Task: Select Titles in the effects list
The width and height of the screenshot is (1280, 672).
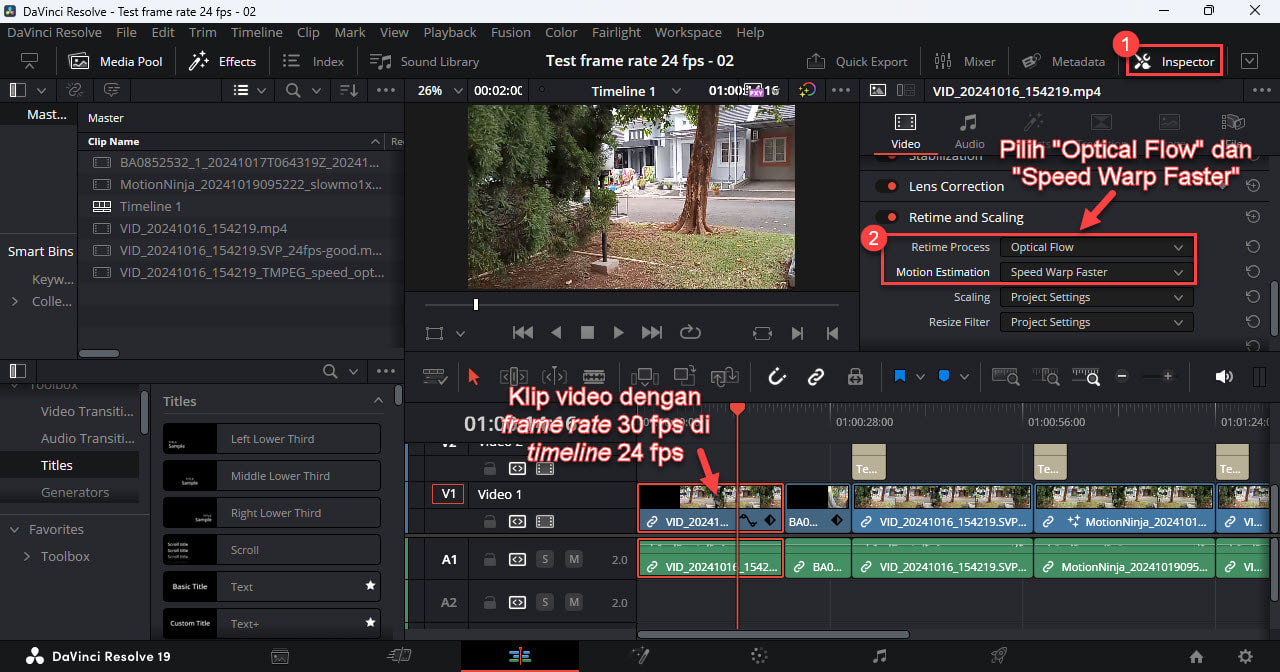Action: [57, 465]
